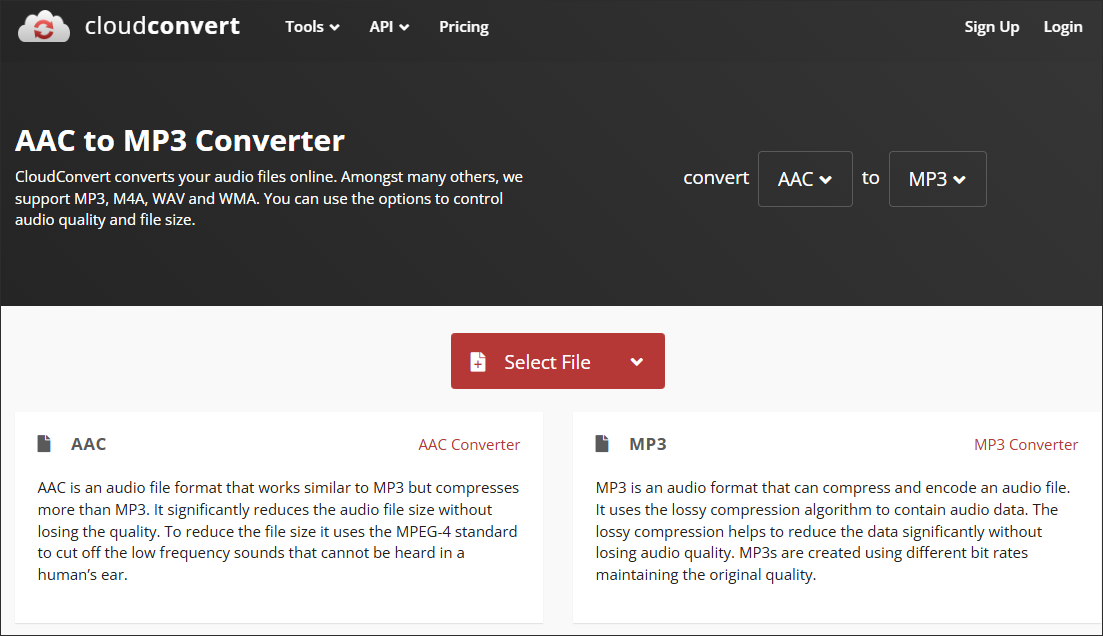This screenshot has width=1103, height=636.
Task: Click the Login link
Action: 1063,27
